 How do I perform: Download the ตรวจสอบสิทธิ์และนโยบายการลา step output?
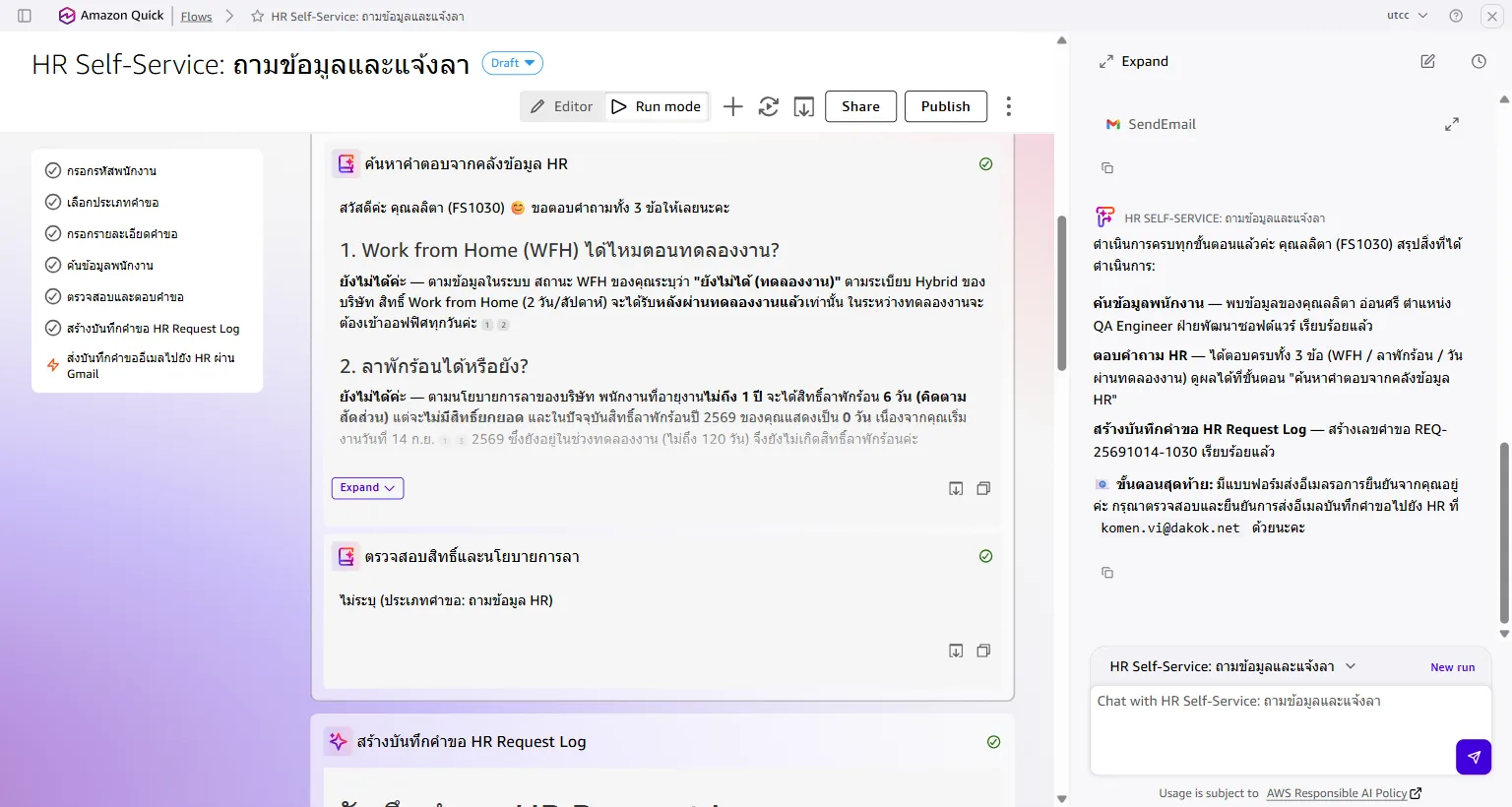click(956, 651)
